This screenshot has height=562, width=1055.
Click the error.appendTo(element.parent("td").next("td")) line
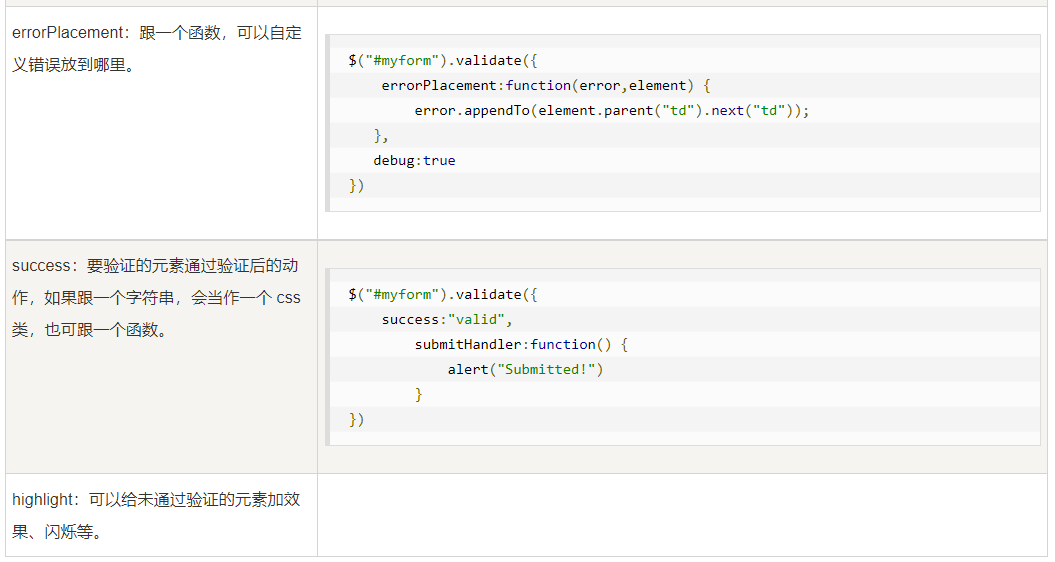point(612,110)
